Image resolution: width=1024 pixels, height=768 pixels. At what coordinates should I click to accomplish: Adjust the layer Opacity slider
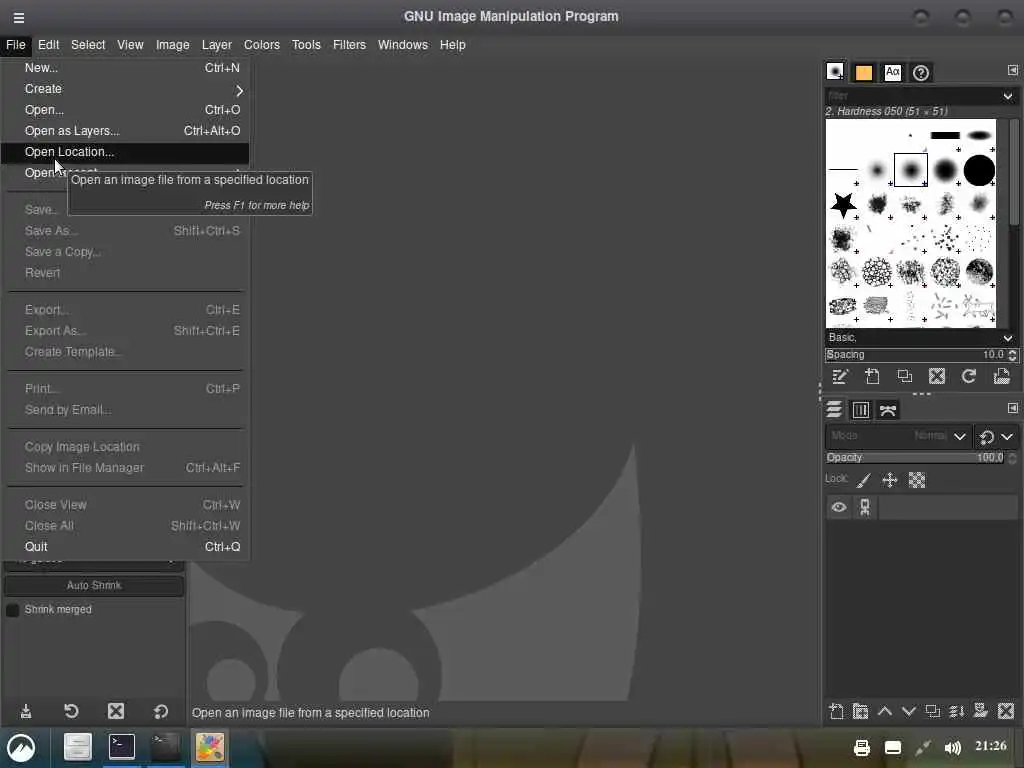pos(916,458)
